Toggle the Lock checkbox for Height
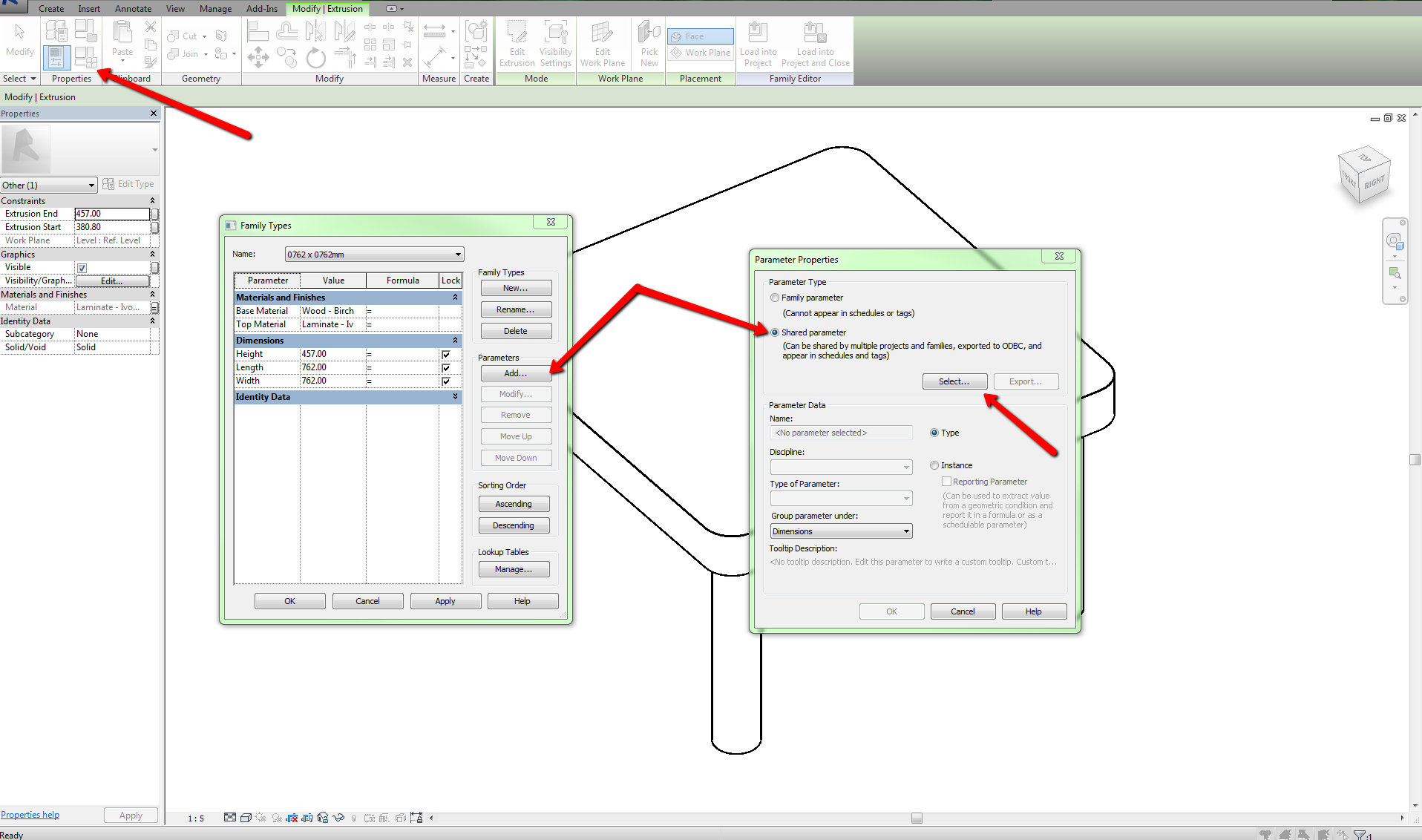The image size is (1422, 840). coord(446,355)
